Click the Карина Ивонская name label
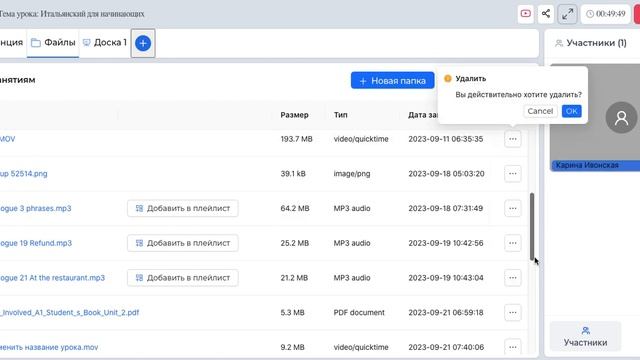The height and width of the screenshot is (360, 640). pos(587,165)
